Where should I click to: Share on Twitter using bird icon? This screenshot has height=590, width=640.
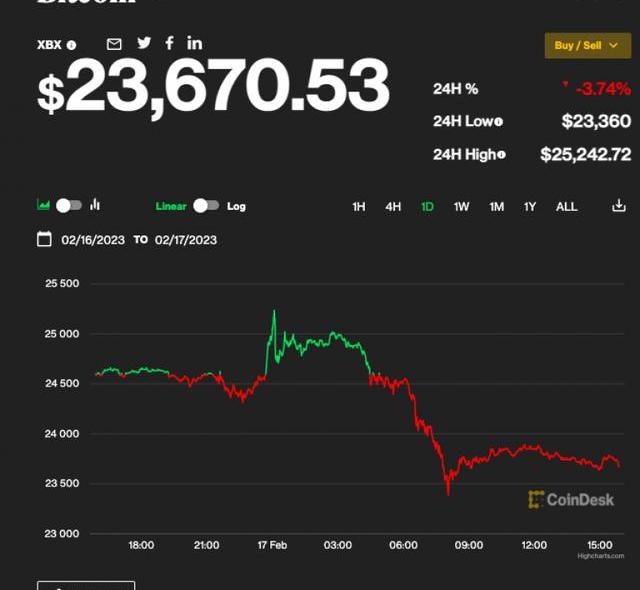click(x=144, y=43)
